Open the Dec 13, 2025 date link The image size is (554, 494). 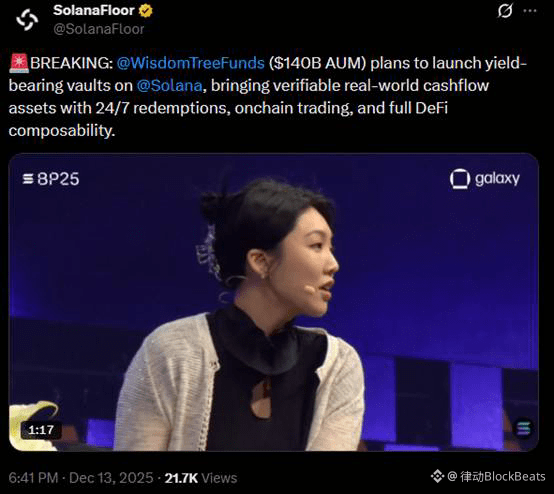point(111,478)
